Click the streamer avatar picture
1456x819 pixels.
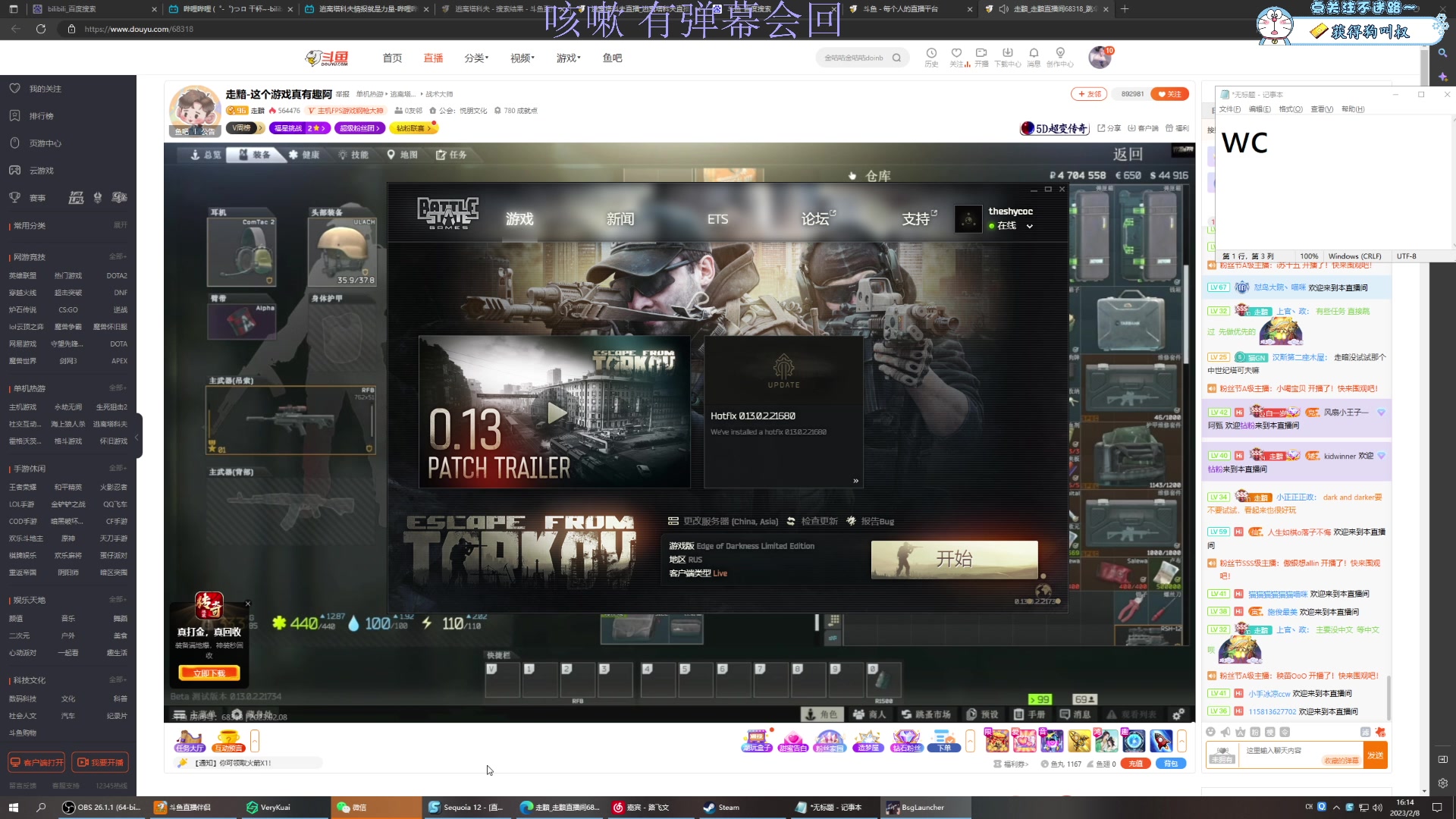coord(194,110)
